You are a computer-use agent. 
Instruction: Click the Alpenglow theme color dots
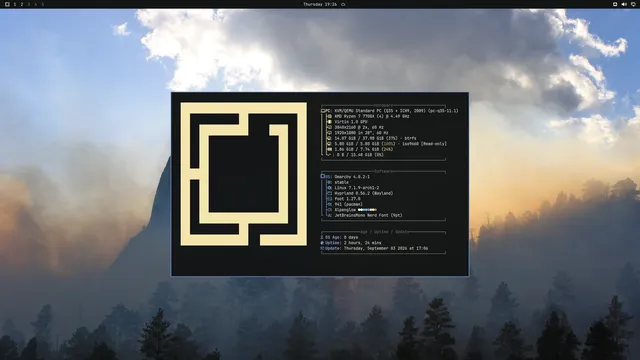click(367, 210)
